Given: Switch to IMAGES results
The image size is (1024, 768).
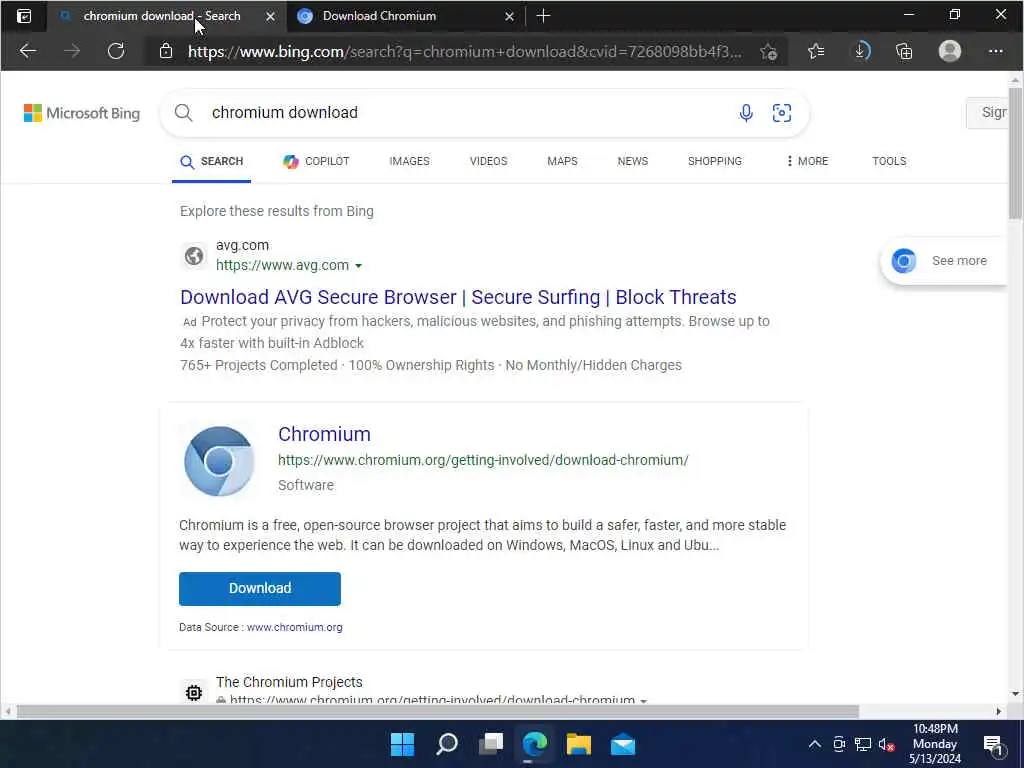Looking at the screenshot, I should pyautogui.click(x=409, y=161).
